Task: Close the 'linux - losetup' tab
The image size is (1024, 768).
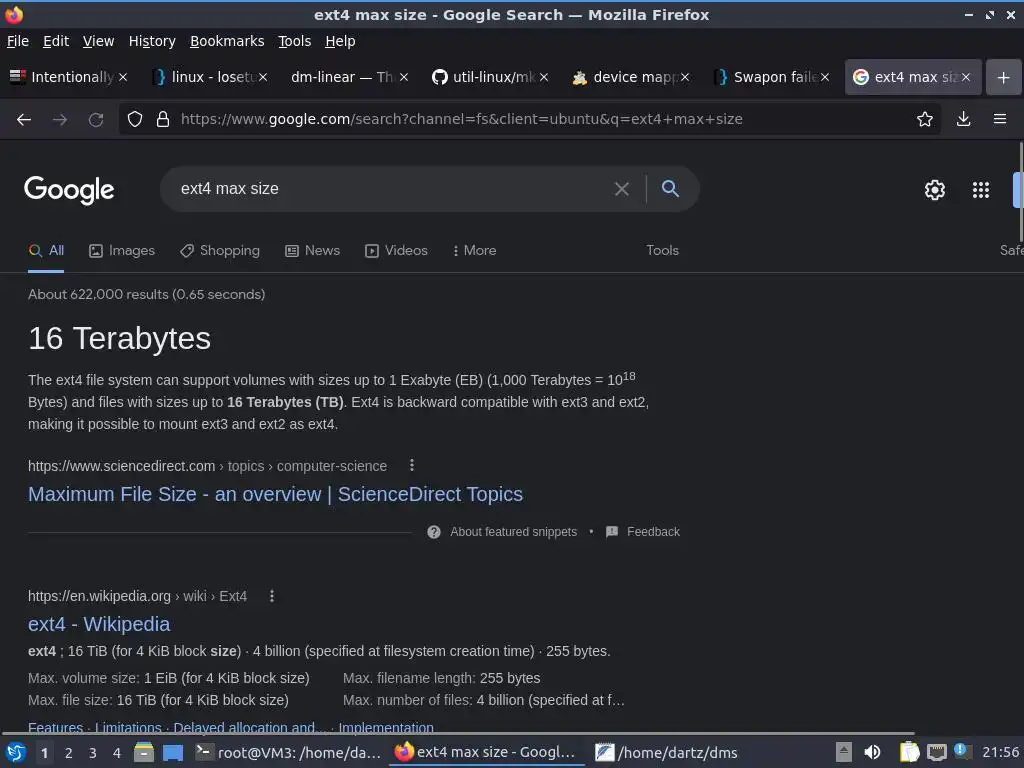Action: 263,77
